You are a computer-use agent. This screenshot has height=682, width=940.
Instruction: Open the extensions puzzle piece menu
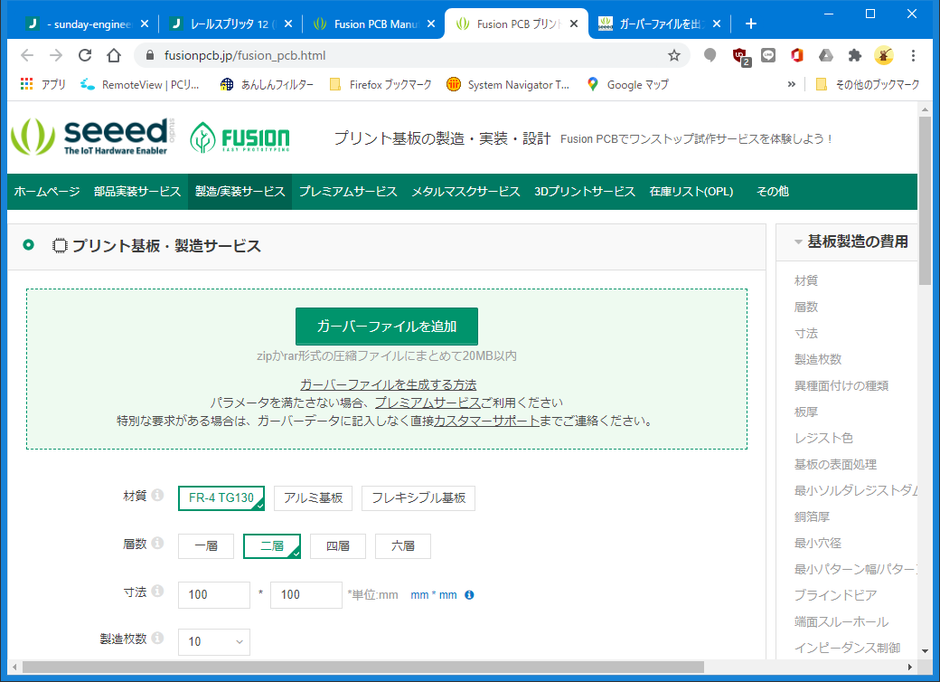[x=854, y=56]
